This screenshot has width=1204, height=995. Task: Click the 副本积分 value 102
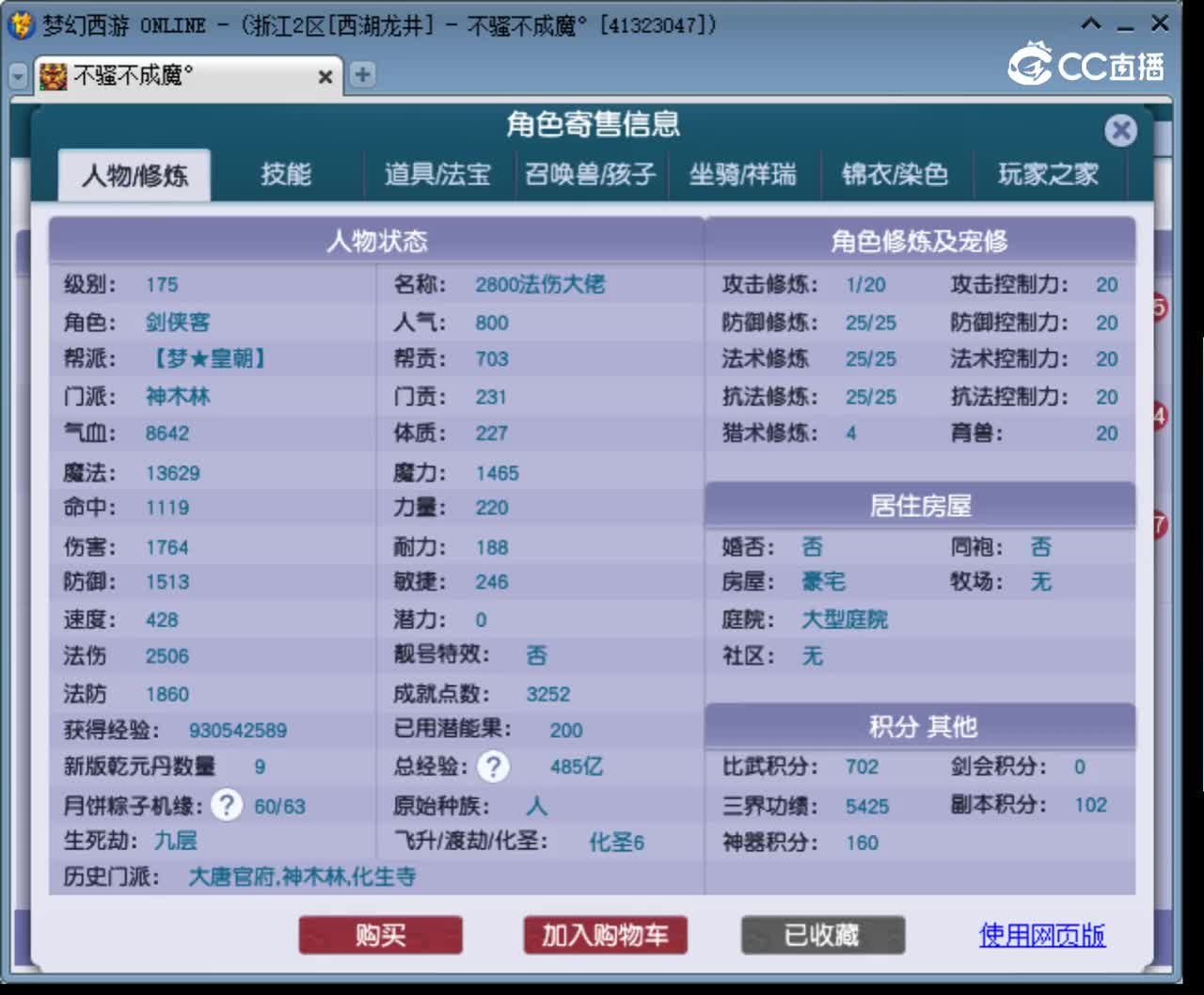tap(1091, 805)
